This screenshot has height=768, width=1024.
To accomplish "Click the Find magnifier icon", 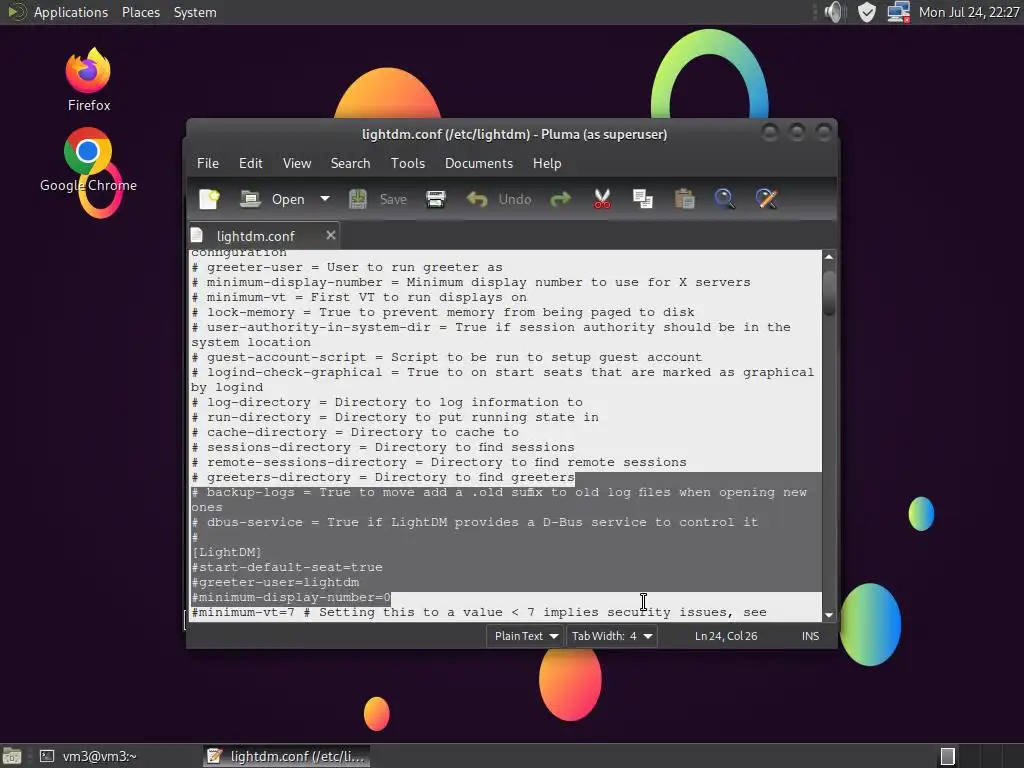I will (724, 199).
